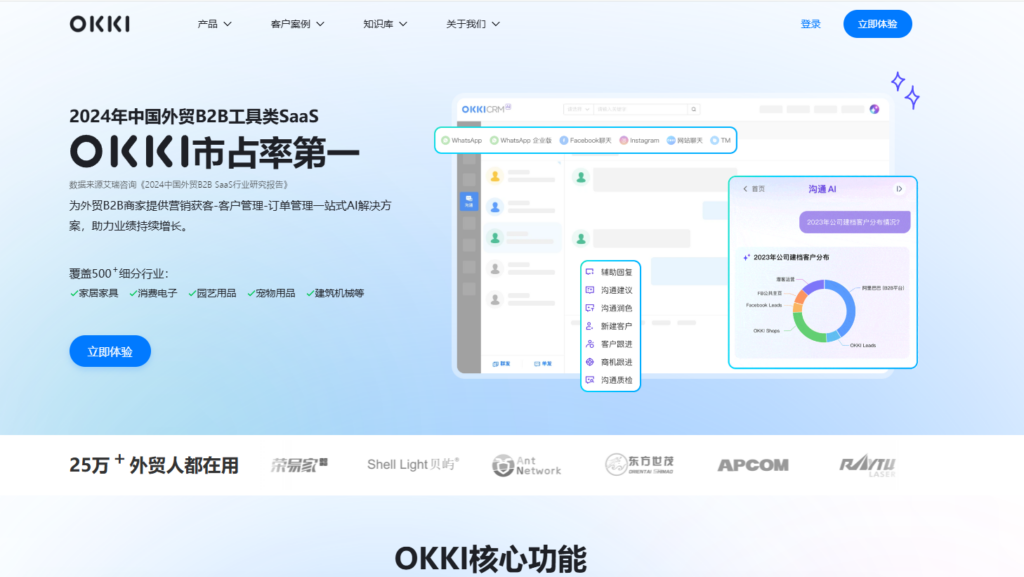Viewport: 1024px width, 577px height.
Task: Select the WhatsApp channel icon
Action: (444, 140)
